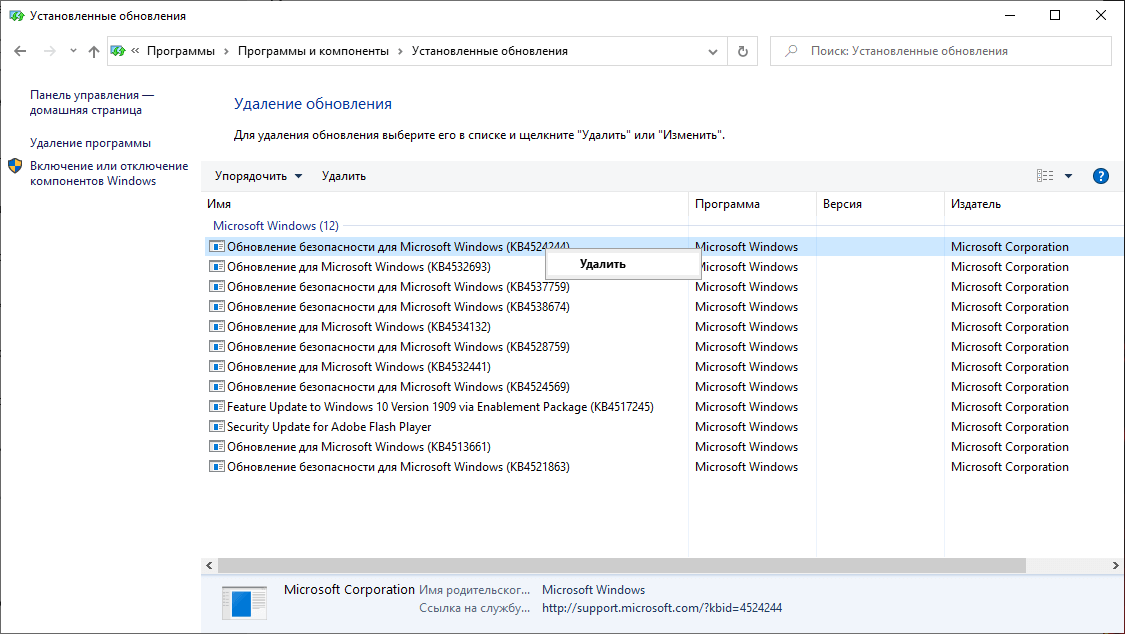Image resolution: width=1125 pixels, height=634 pixels.
Task: Click the icon of update KB4532693
Action: click(x=216, y=267)
